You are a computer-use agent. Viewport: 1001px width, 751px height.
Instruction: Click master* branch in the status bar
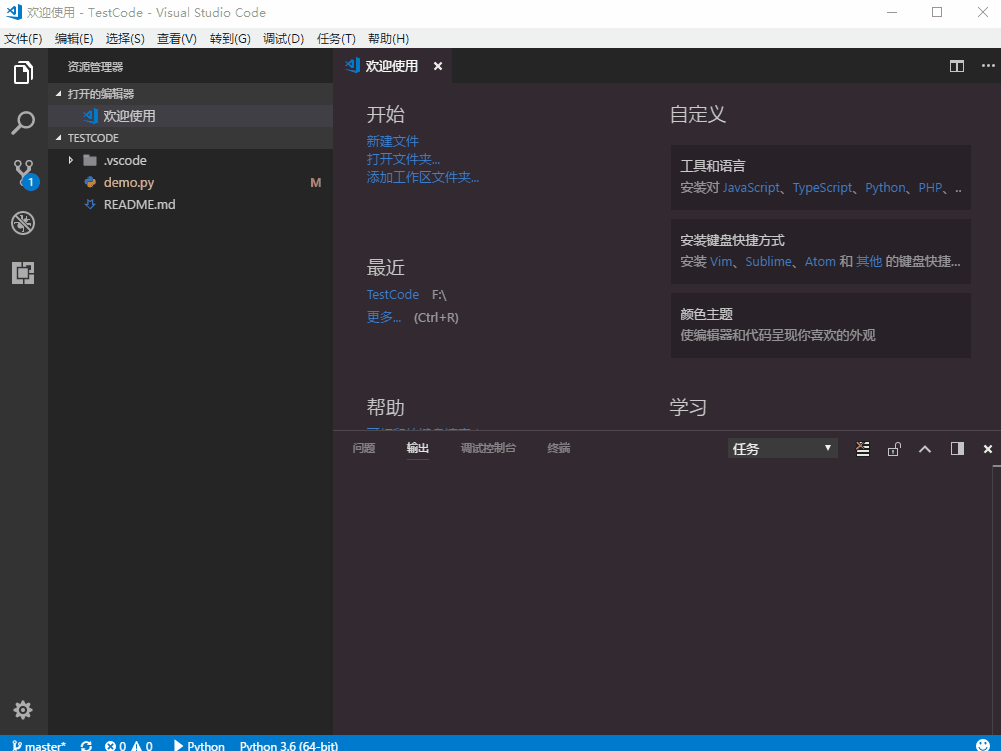37,745
